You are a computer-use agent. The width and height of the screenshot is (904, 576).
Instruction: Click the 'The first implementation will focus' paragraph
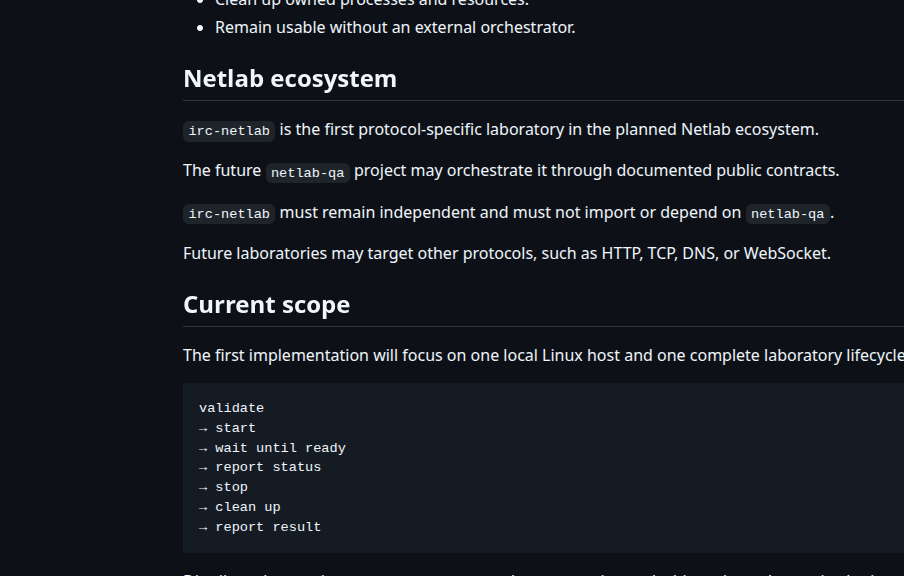[543, 356]
